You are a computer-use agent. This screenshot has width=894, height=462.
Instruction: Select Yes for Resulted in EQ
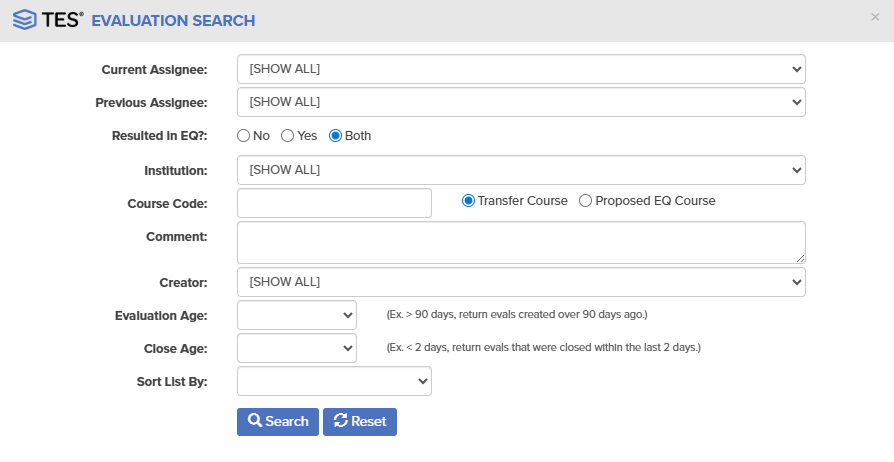click(x=287, y=136)
